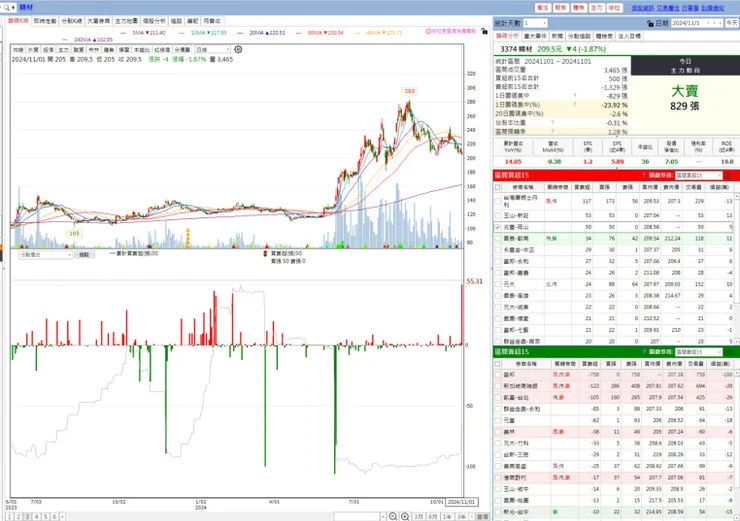
Task: Open the 交易屬性 link in the top bar
Action: (x=667, y=8)
